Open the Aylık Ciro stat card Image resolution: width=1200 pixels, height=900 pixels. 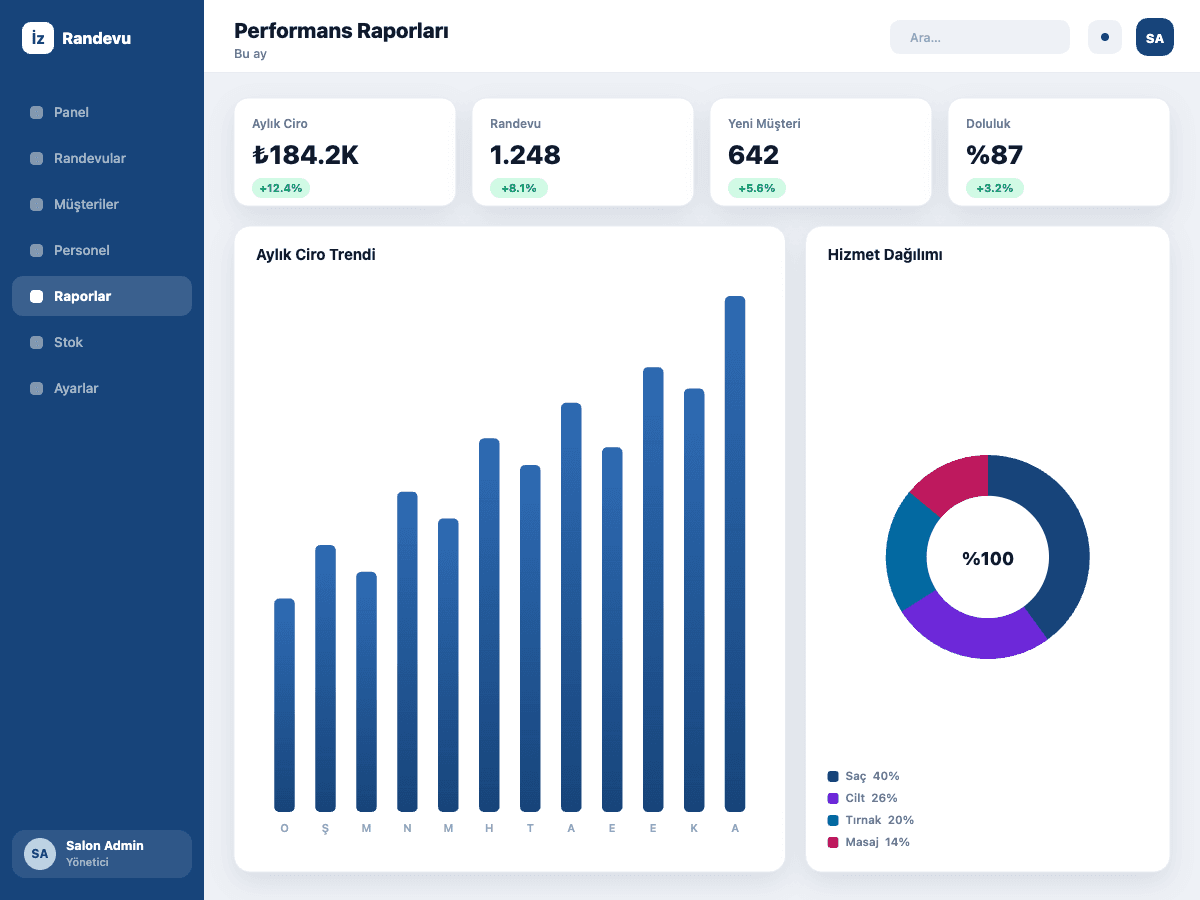coord(345,152)
